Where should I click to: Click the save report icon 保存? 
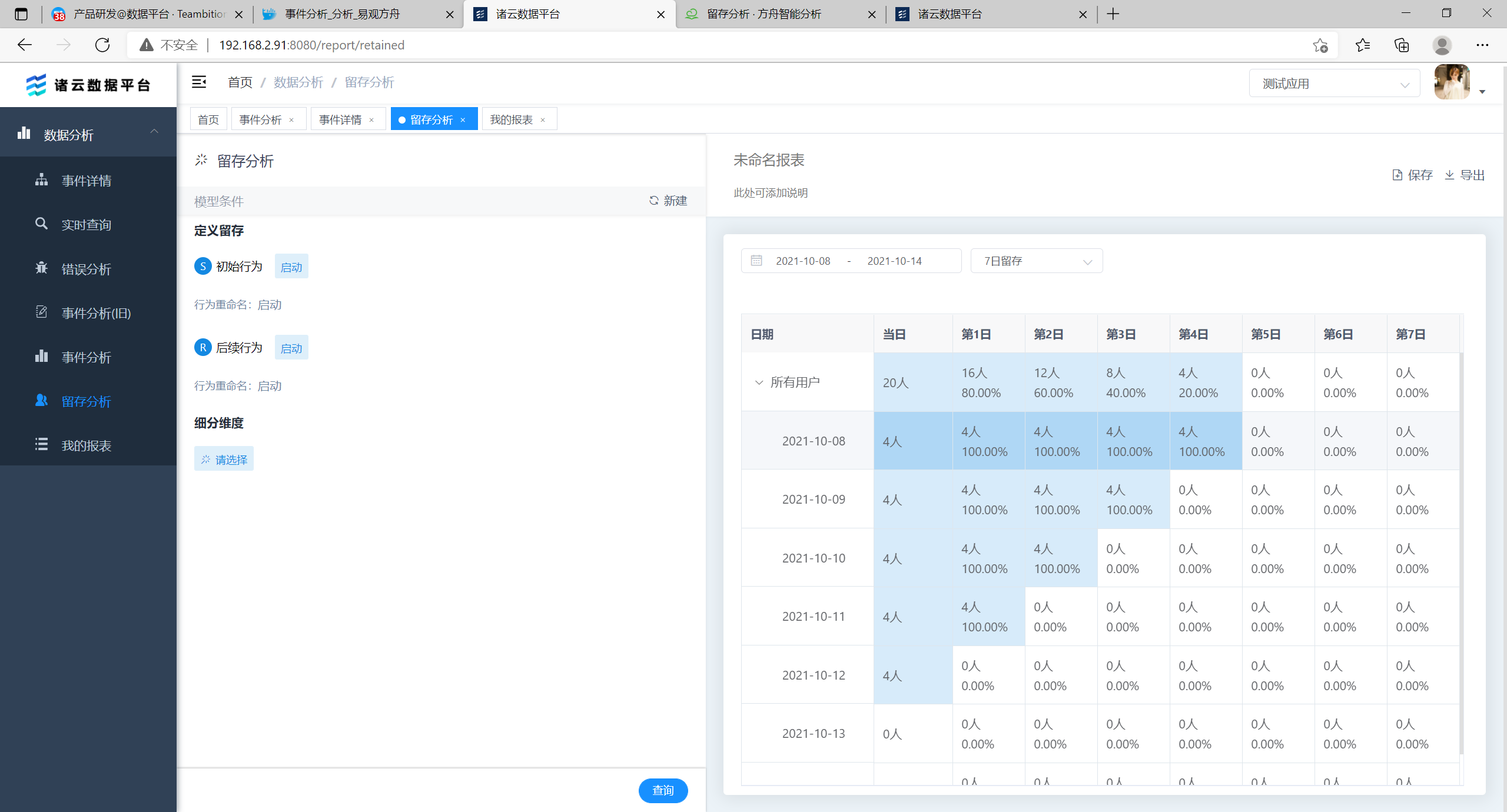click(1412, 175)
